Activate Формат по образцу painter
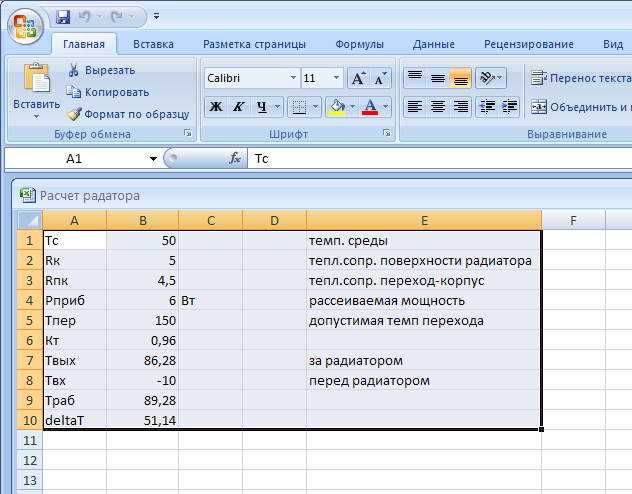The height and width of the screenshot is (494, 632). coord(128,114)
